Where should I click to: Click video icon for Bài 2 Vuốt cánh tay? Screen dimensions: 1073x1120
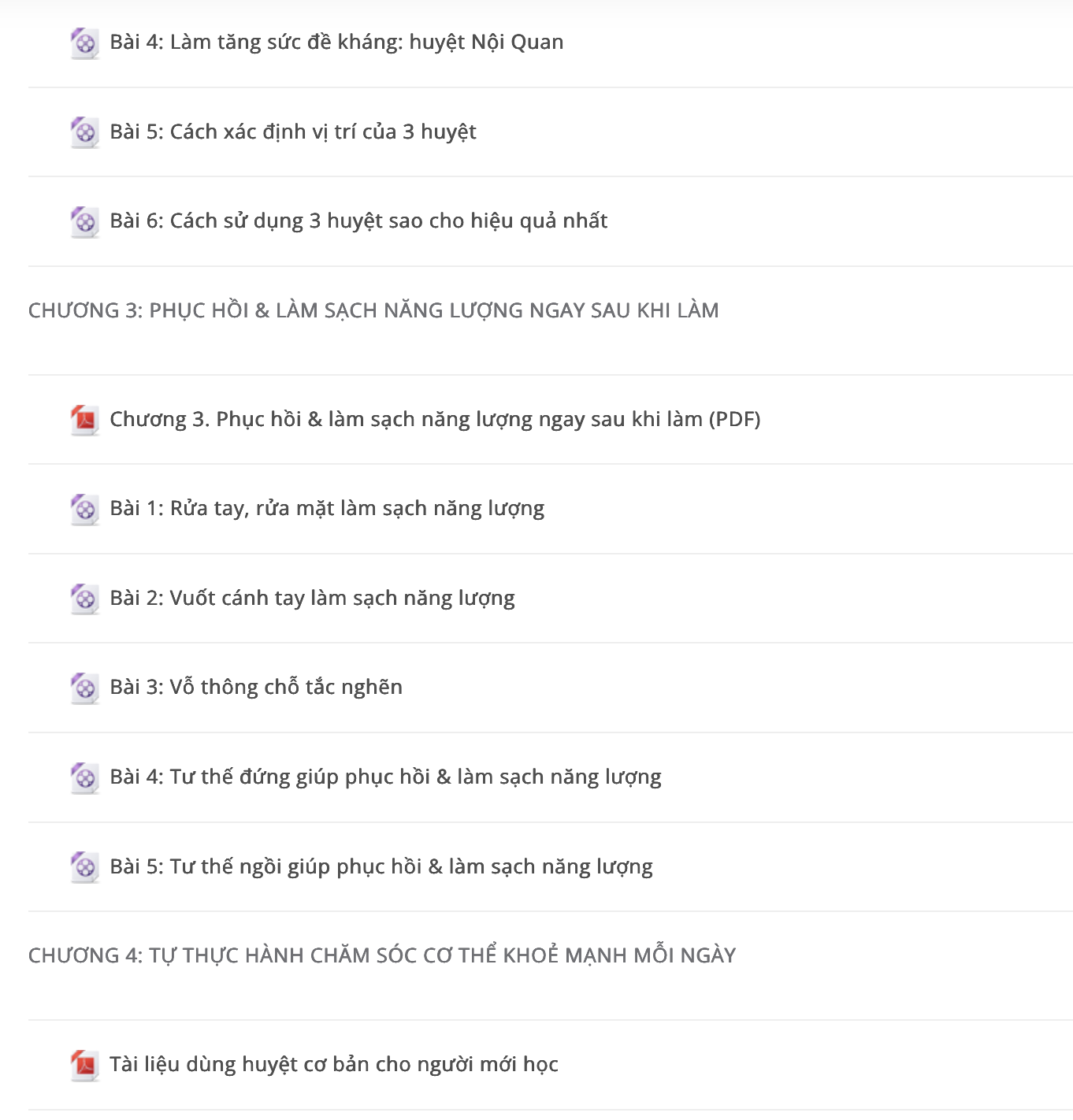click(x=84, y=599)
